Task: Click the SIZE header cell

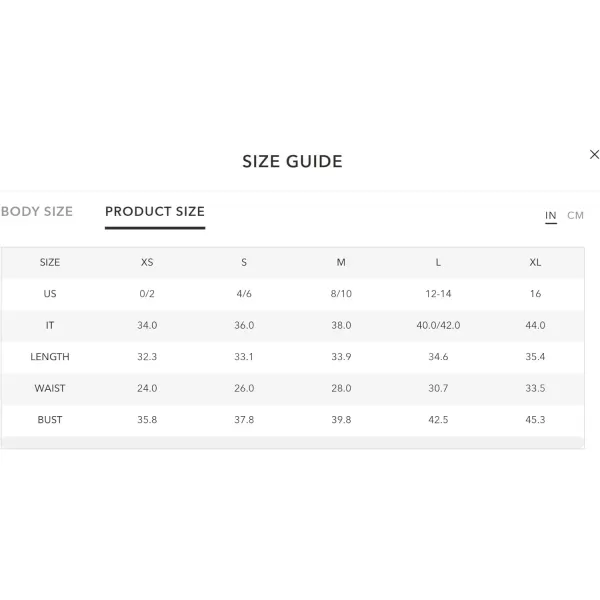Action: [x=50, y=262]
